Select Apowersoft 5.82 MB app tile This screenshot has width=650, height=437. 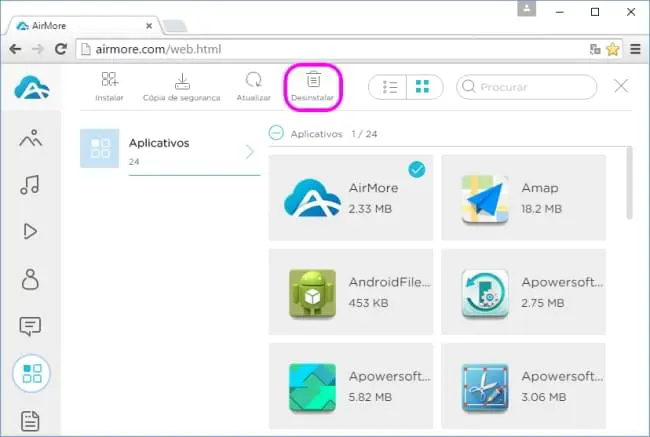(351, 386)
